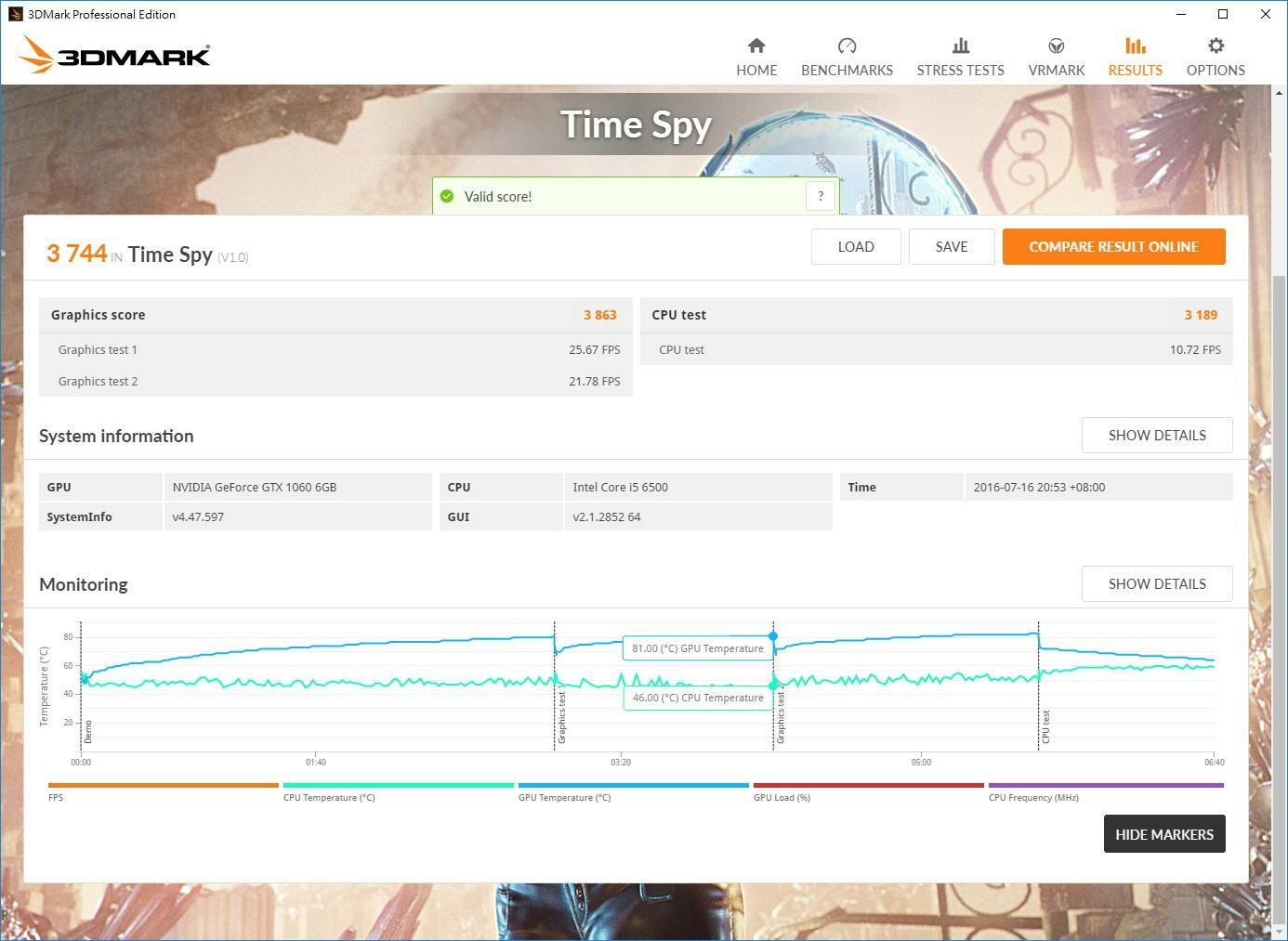
Task: Switch to VRMARK tab label
Action: pyautogui.click(x=1057, y=71)
